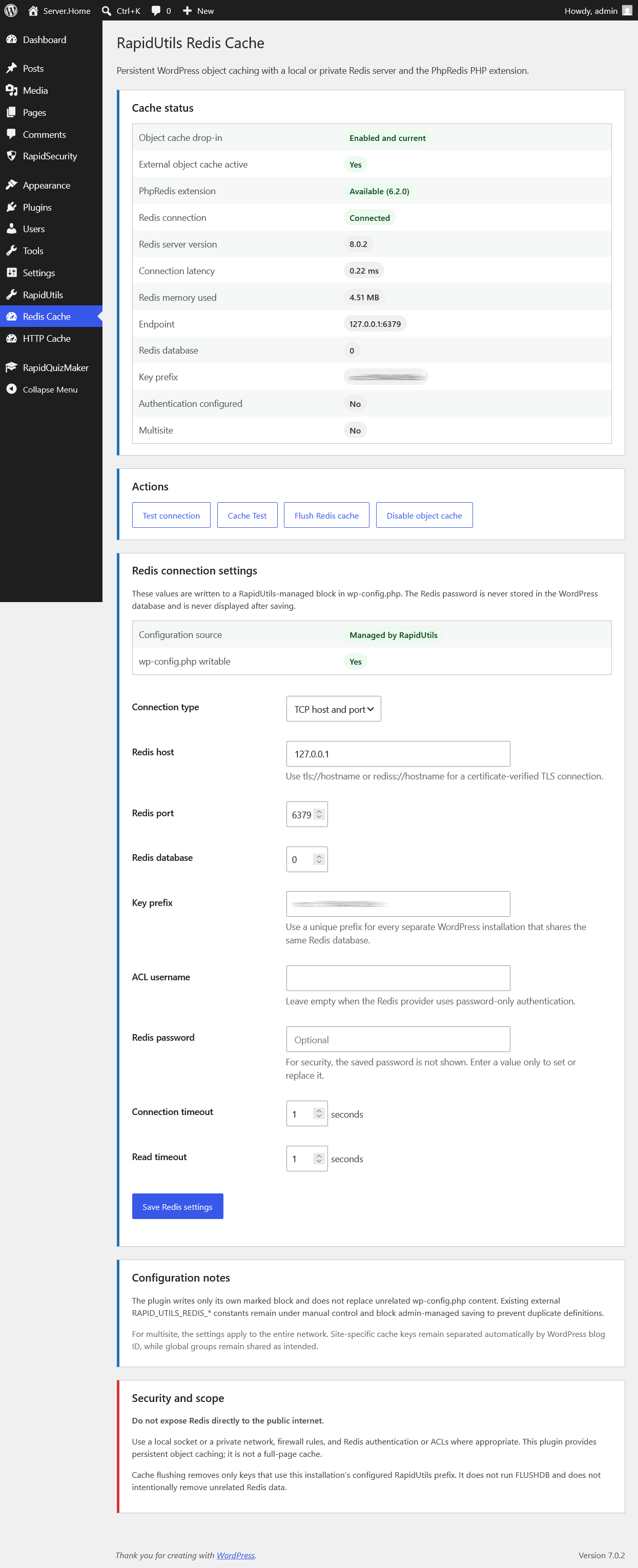This screenshot has height=1568, width=638.
Task: Click Save Redis settings button
Action: pyautogui.click(x=178, y=1206)
